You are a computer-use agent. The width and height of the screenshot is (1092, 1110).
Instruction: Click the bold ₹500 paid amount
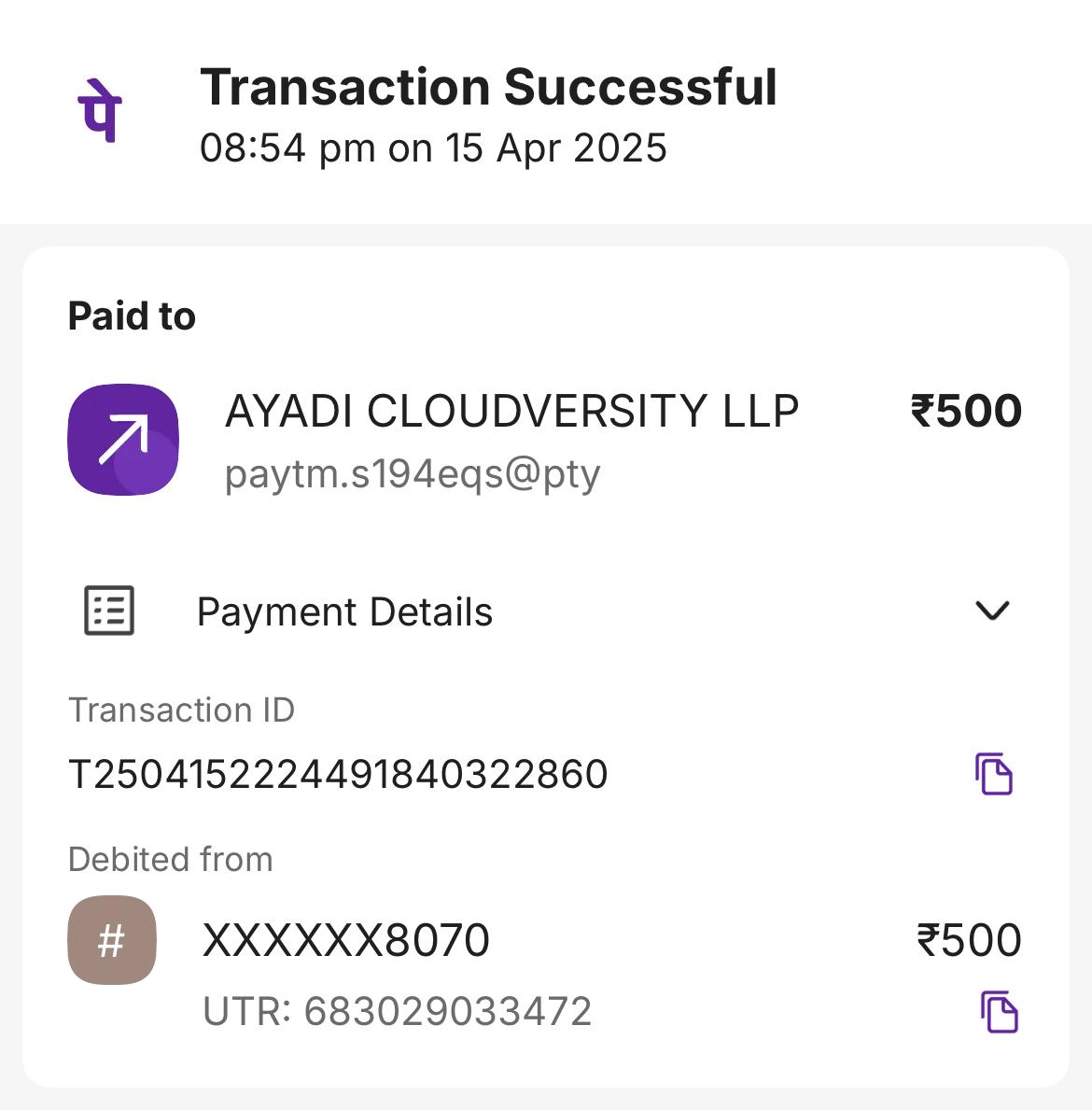click(966, 412)
